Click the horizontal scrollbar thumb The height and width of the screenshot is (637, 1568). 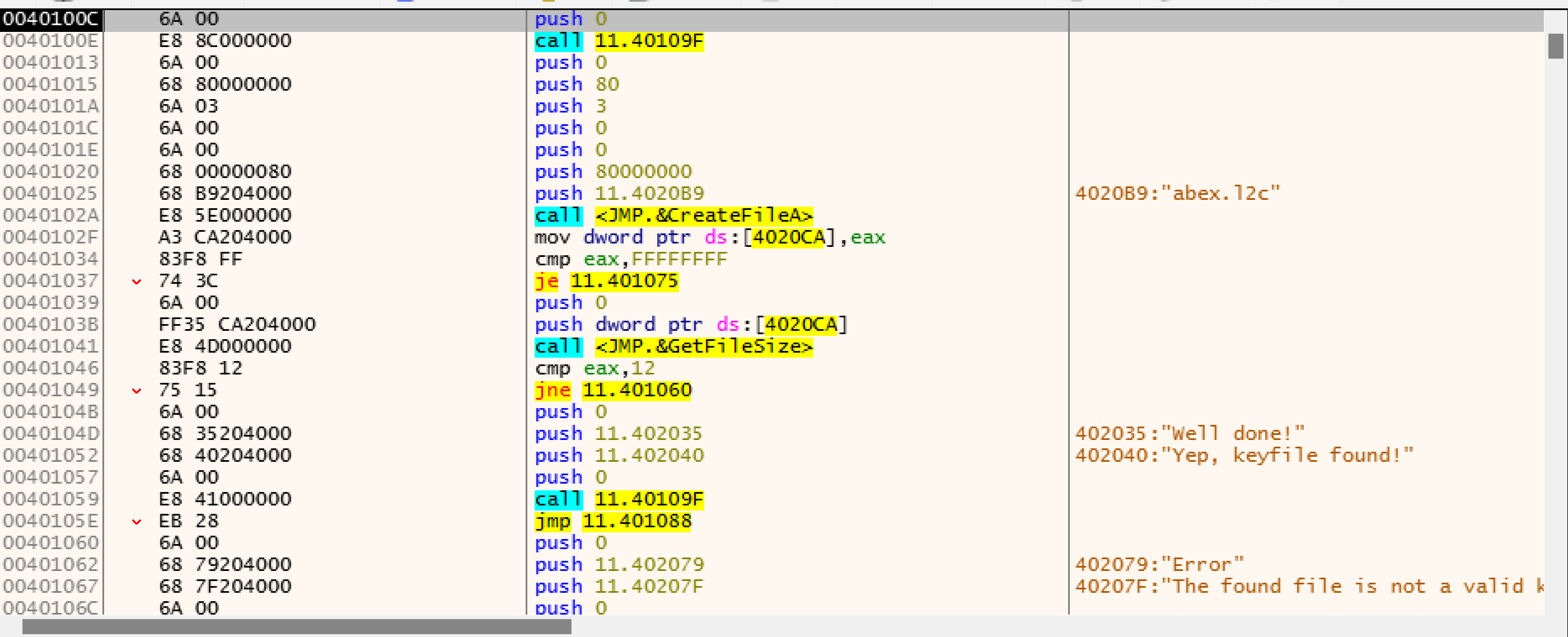click(x=297, y=626)
